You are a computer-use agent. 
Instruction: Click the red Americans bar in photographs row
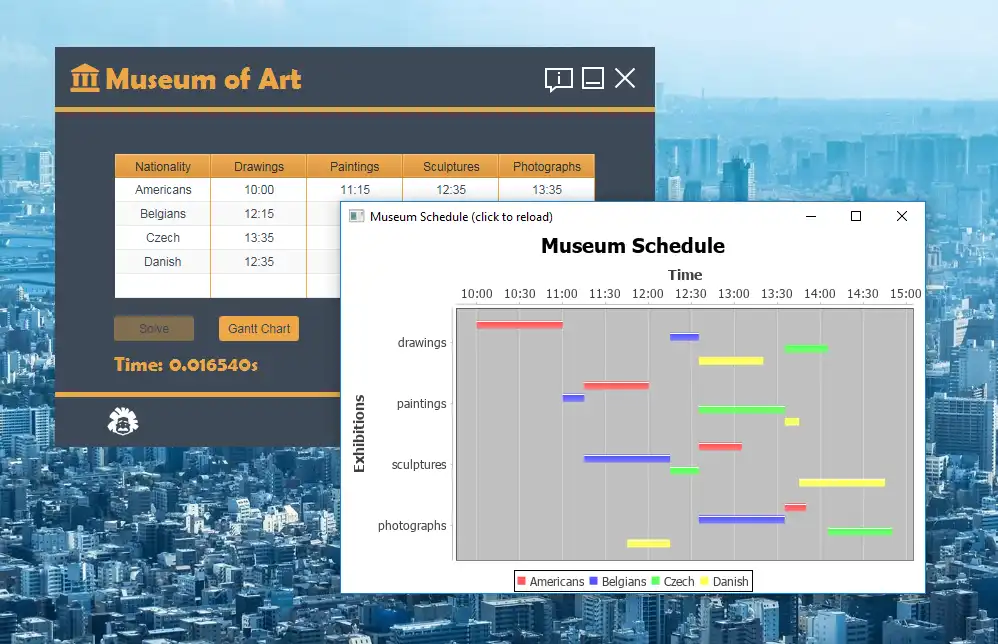(796, 507)
